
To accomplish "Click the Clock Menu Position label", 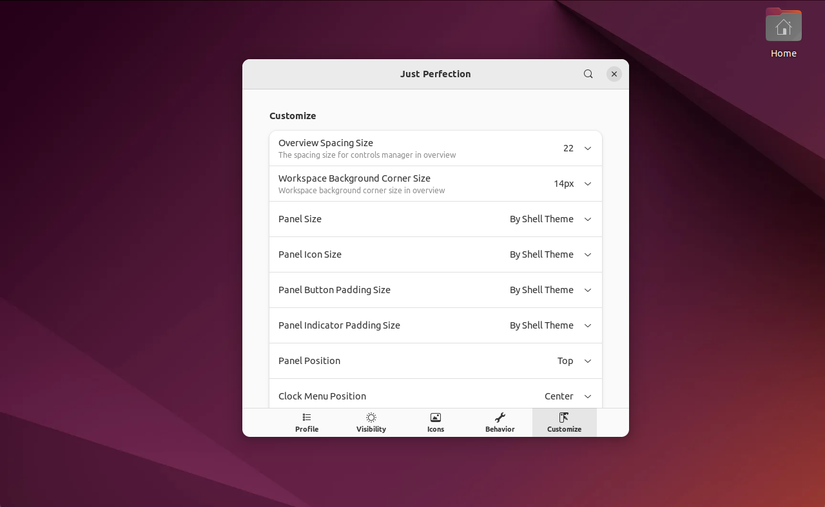I will click(322, 396).
